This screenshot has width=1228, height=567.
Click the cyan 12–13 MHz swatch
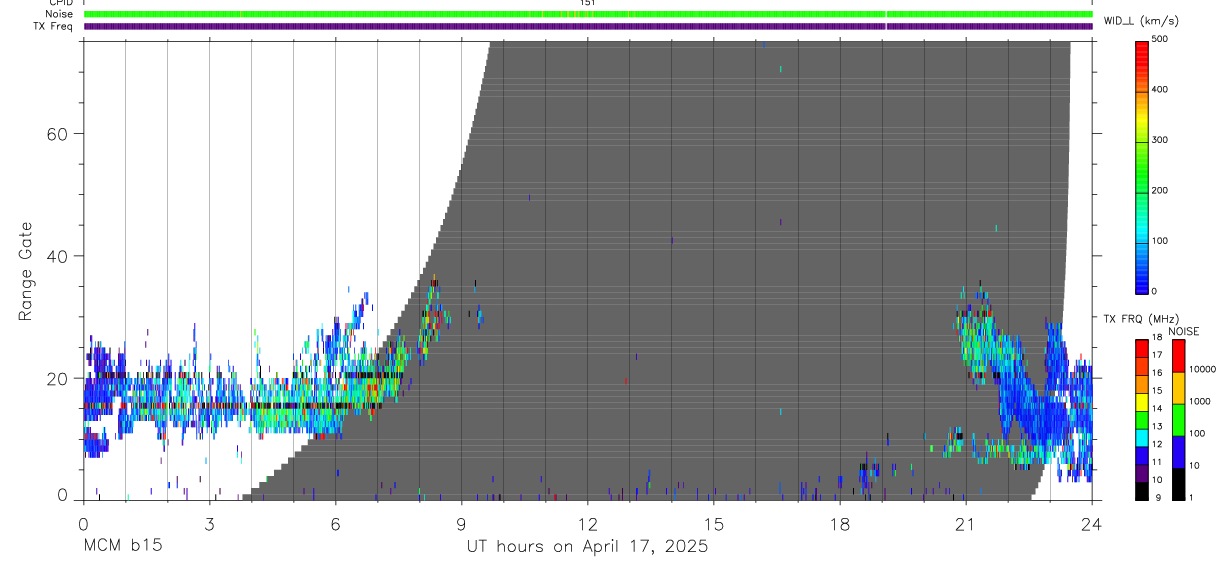[x=1142, y=438]
